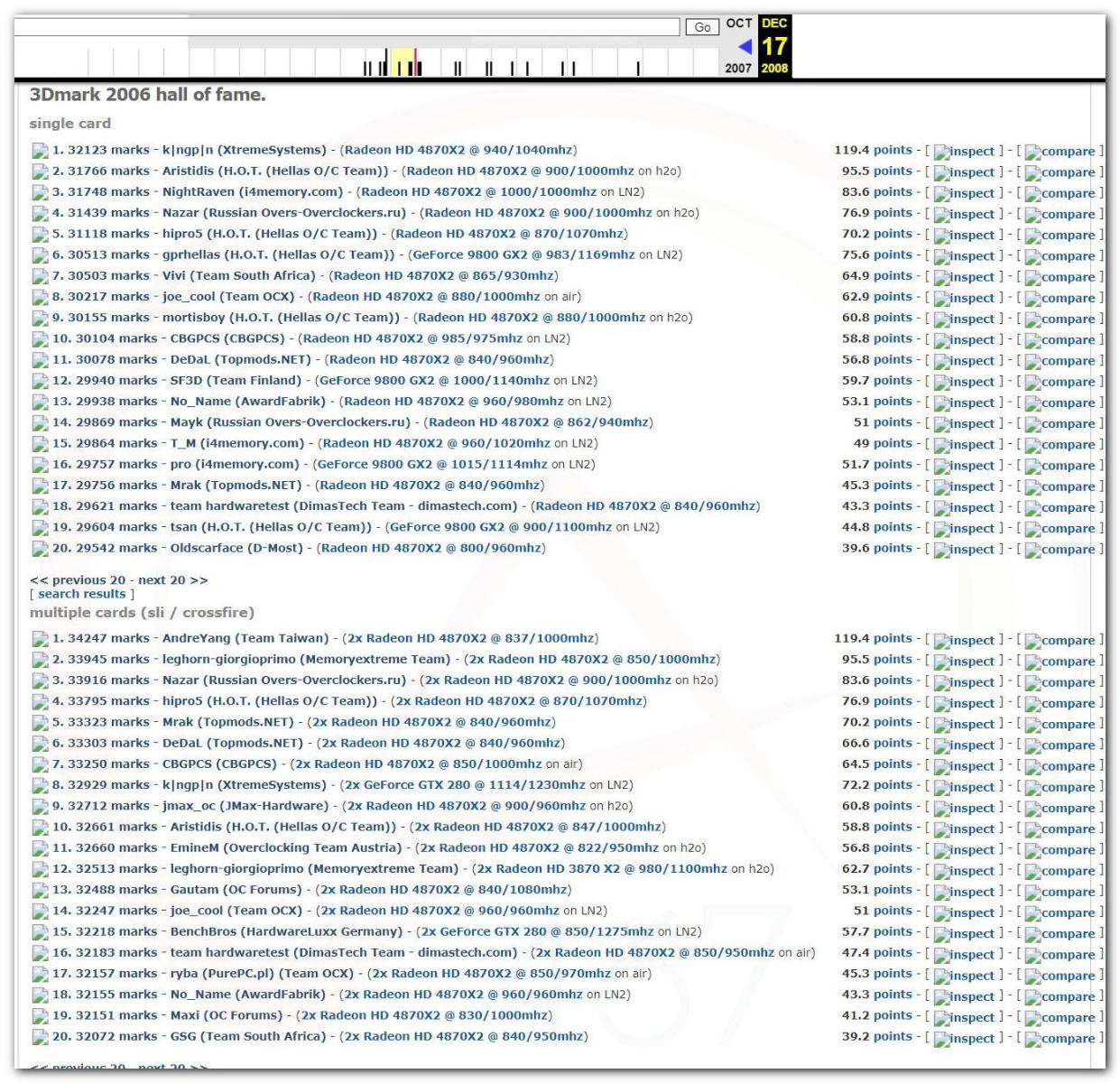Click 119.4 points link for AndreYang
Screen dimensions: 1120x1083
[873, 638]
